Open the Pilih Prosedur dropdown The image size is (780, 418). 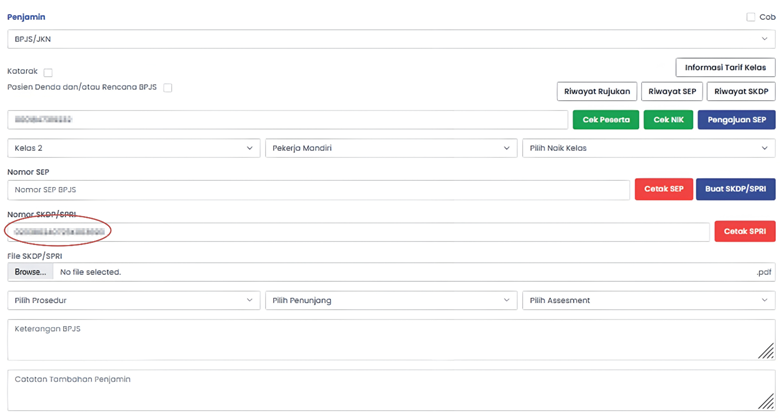(133, 300)
